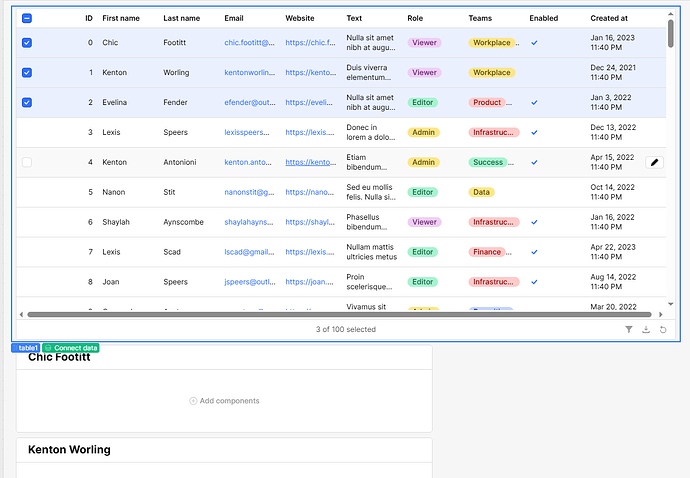The image size is (690, 478).
Task: Click Admin role tag for Lexis Speers
Action: click(423, 132)
